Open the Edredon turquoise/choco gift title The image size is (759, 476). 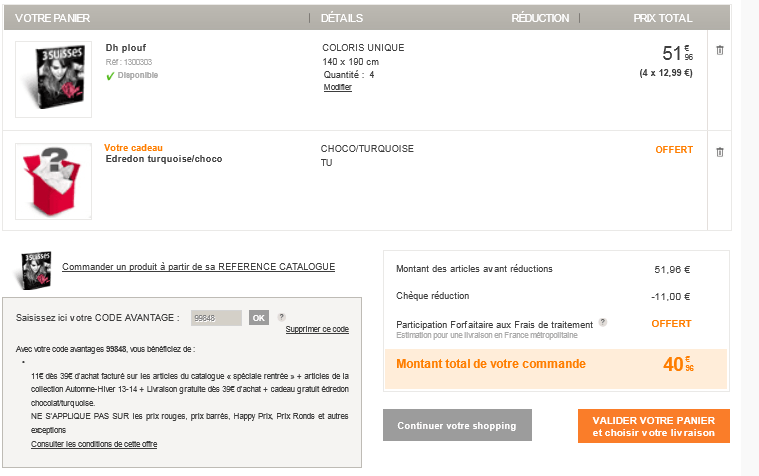click(x=163, y=159)
